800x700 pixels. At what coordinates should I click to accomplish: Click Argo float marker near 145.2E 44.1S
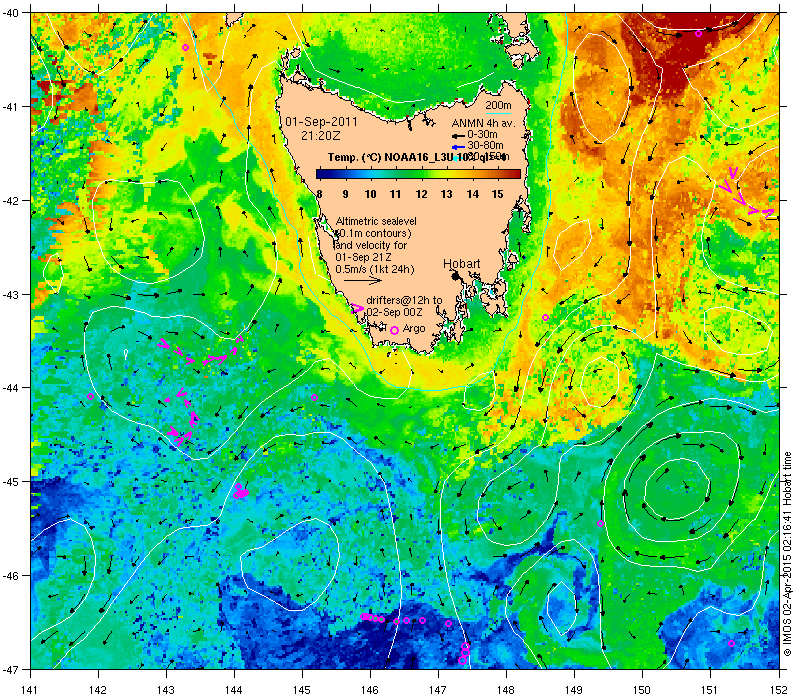coord(315,397)
